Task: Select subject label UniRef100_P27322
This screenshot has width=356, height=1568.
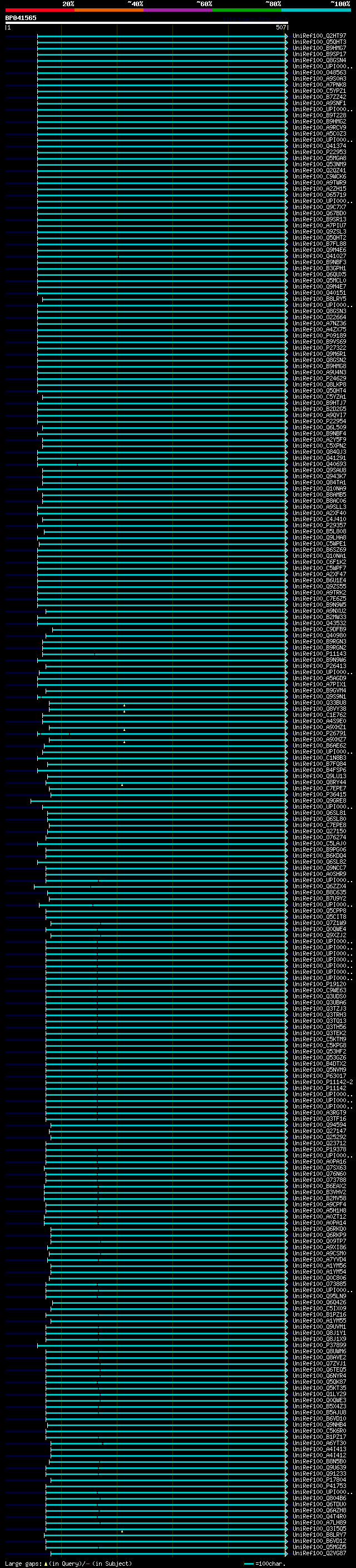Action: click(x=319, y=348)
